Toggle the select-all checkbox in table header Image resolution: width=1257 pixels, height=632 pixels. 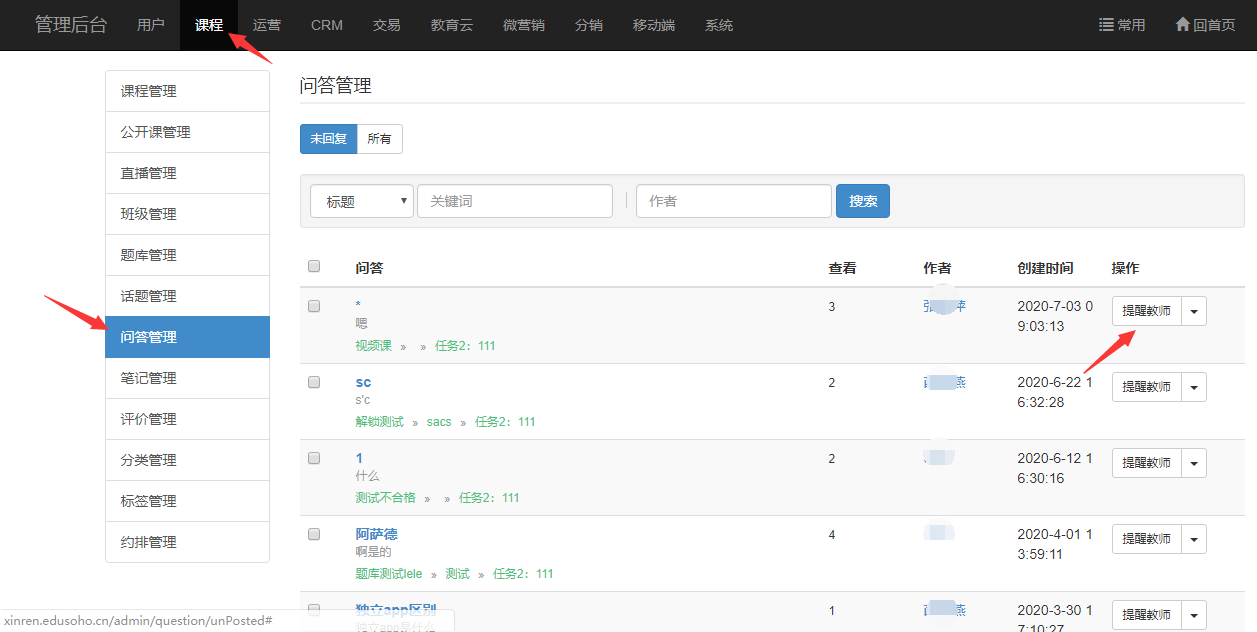coord(314,267)
